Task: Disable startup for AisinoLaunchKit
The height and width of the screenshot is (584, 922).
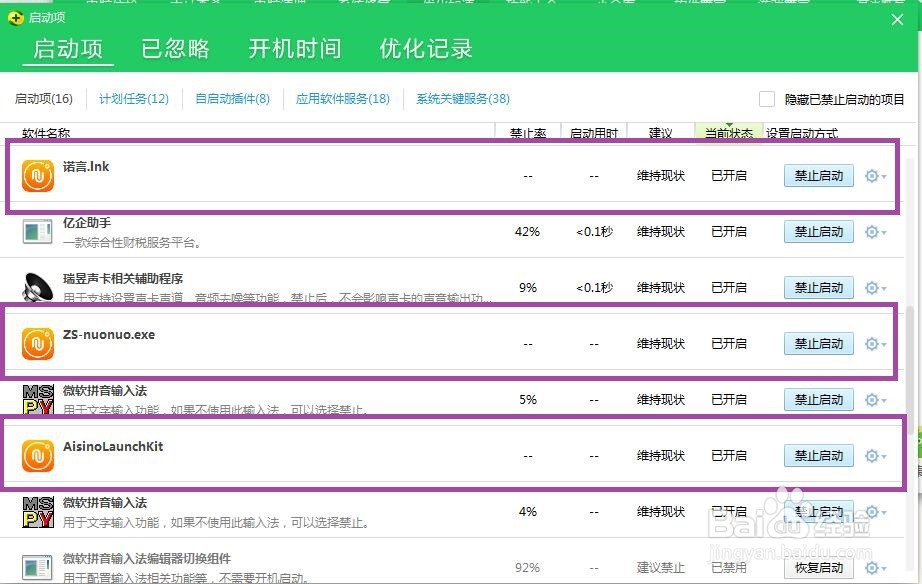Action: [819, 456]
